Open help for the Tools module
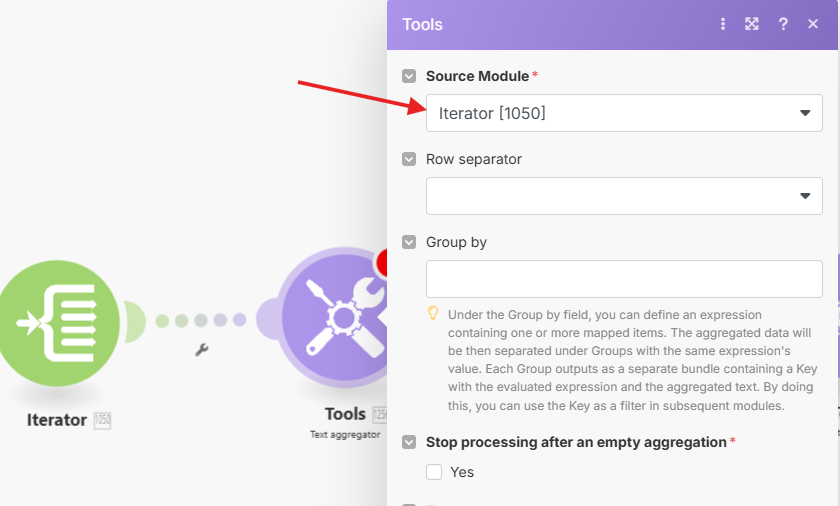Image resolution: width=840 pixels, height=506 pixels. (x=783, y=24)
